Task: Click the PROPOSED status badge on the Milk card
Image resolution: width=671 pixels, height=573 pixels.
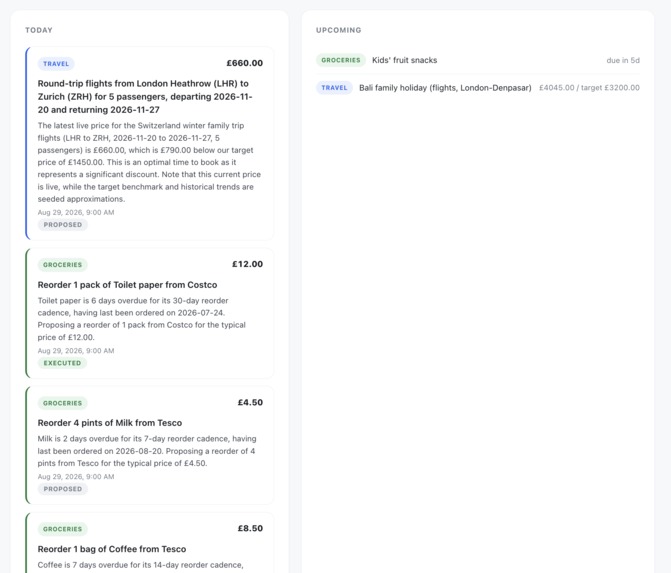Action: pos(62,489)
